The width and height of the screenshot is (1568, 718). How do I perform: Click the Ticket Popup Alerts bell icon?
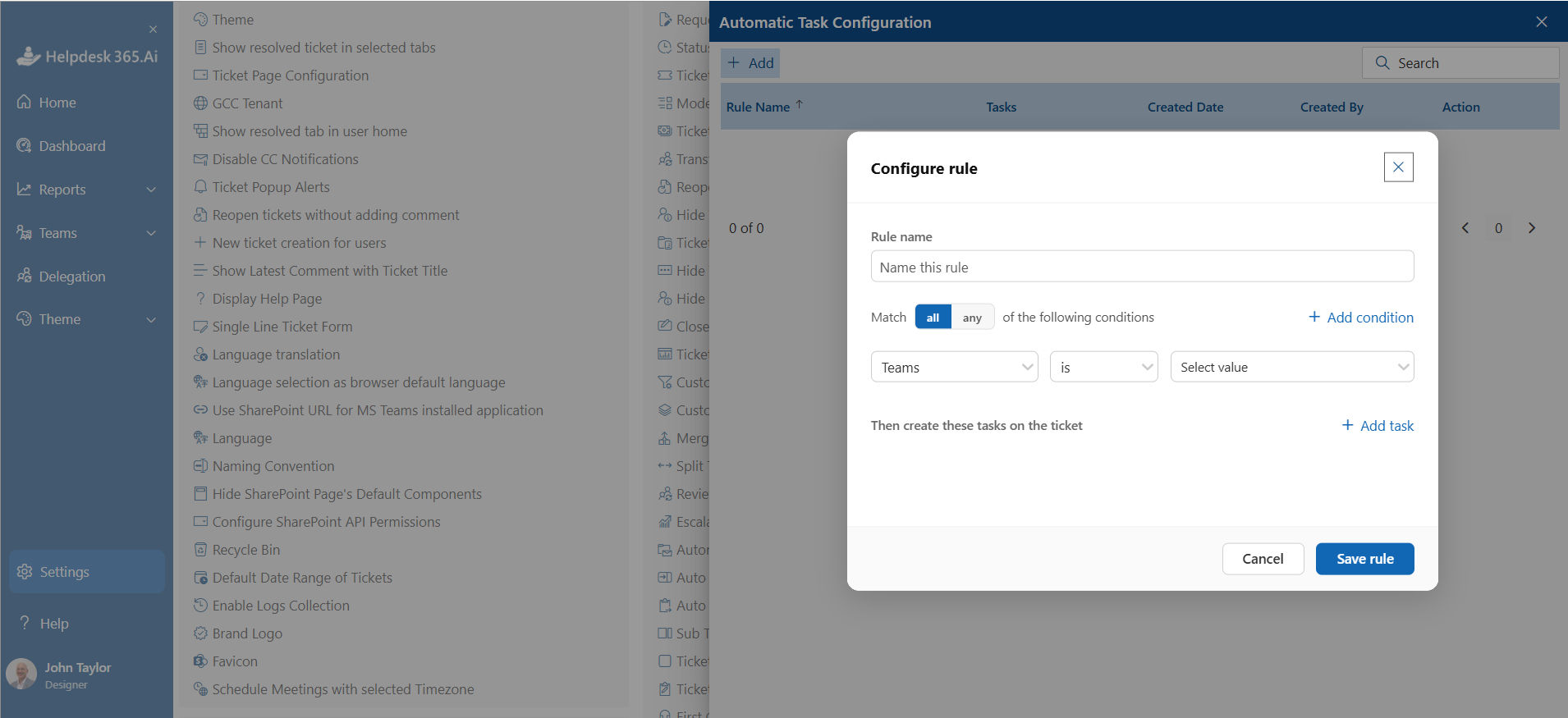[x=200, y=186]
